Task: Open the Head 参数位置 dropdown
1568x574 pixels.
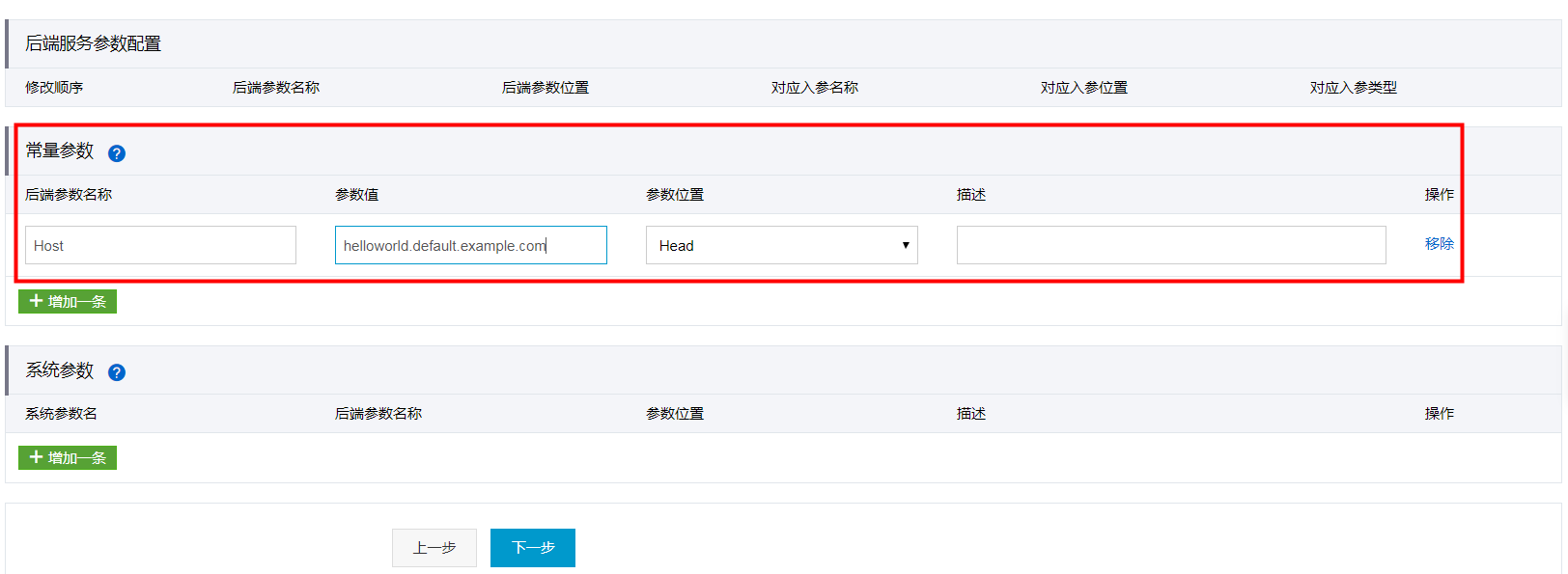Action: [x=782, y=245]
